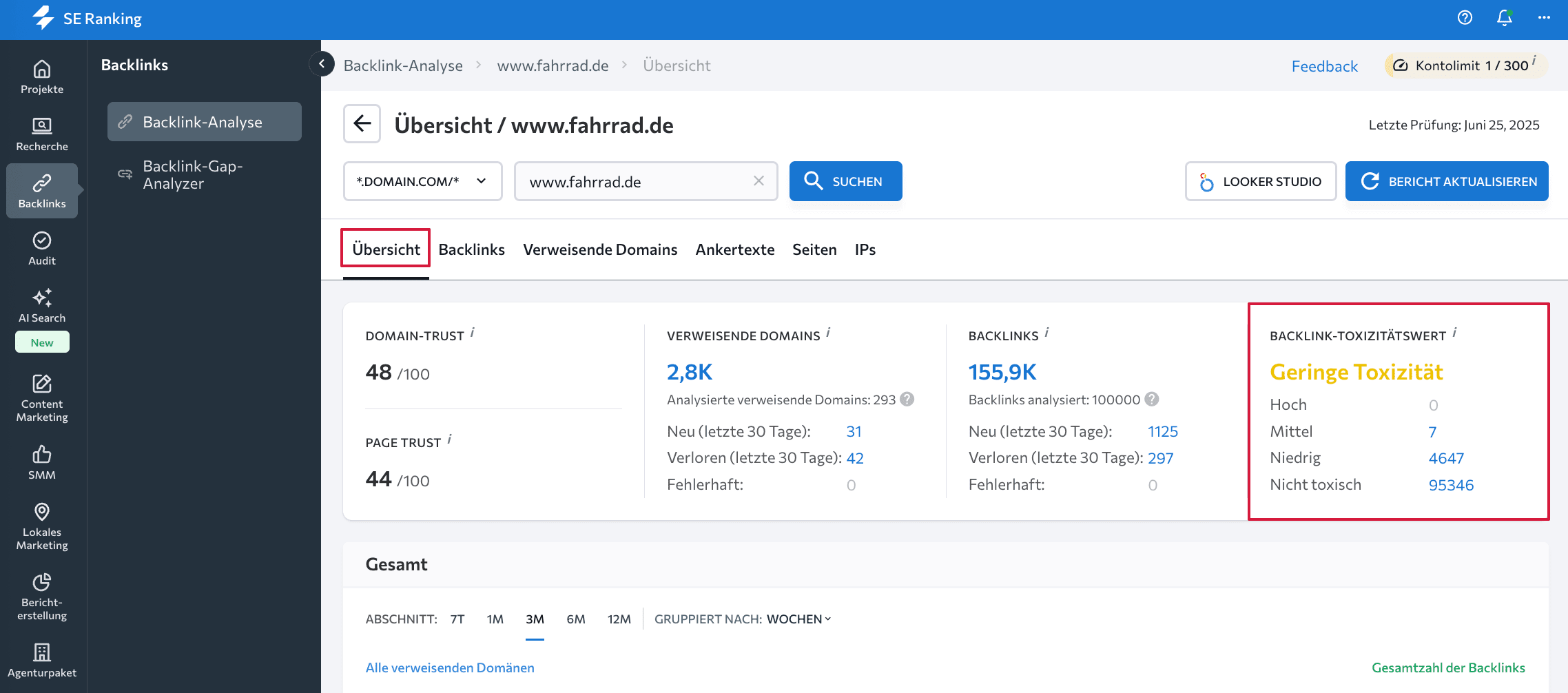Open the notifications bell
The image size is (1568, 693).
1505,18
